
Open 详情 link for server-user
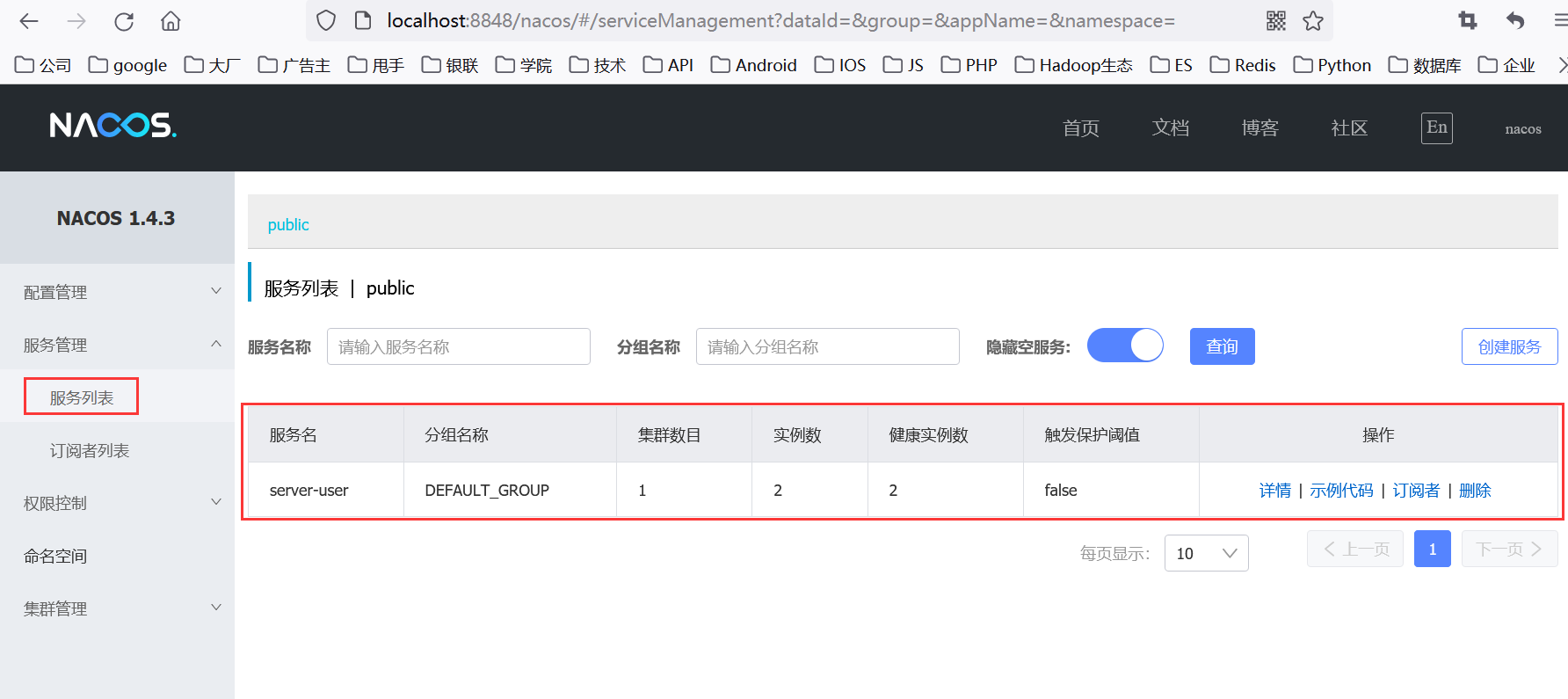1274,491
